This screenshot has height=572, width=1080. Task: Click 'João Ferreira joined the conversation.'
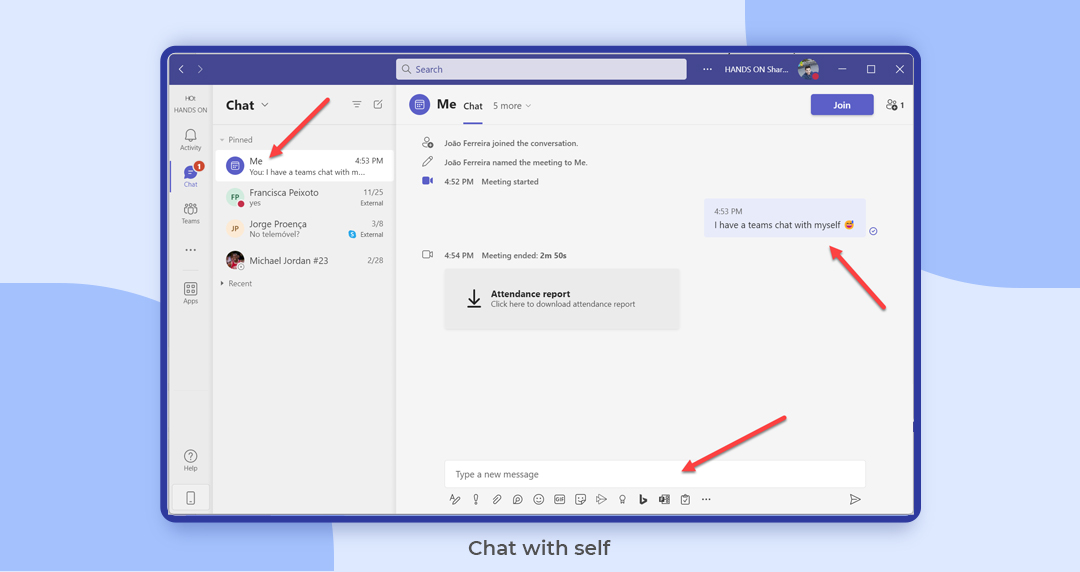[511, 143]
